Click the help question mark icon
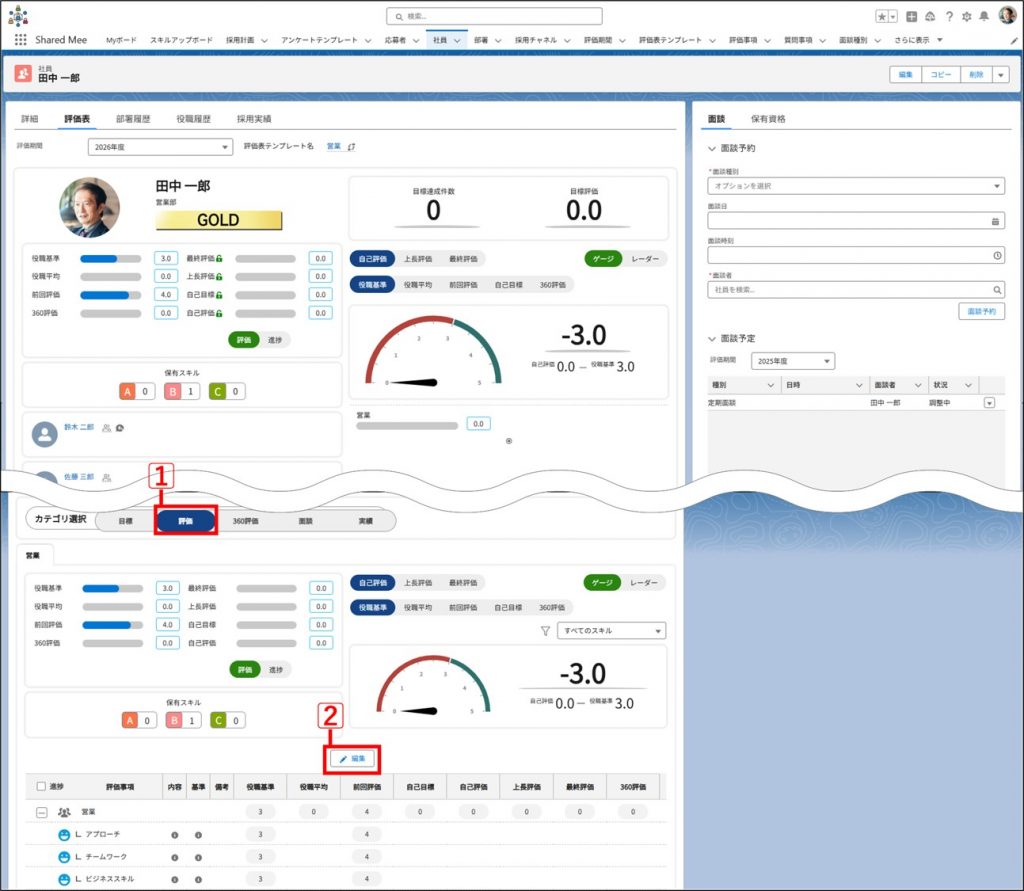This screenshot has height=891, width=1024. pyautogui.click(x=948, y=17)
